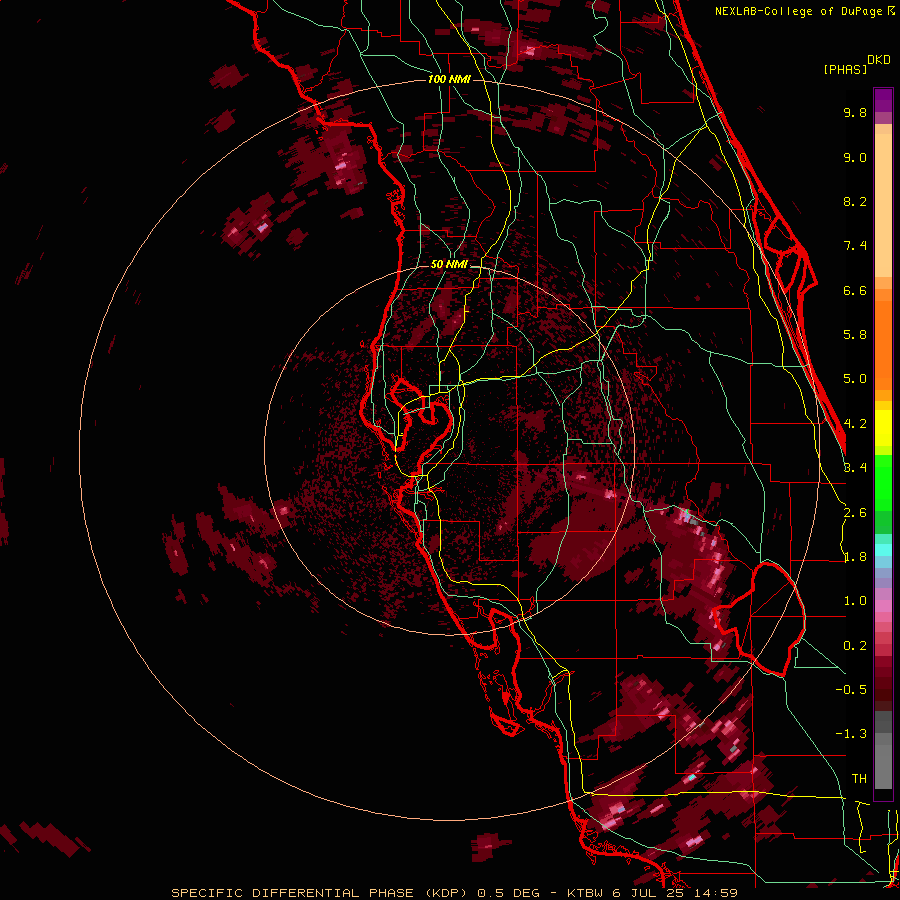Screen dimensions: 900x900
Task: Click the pink segment of the color bar
Action: (883, 607)
